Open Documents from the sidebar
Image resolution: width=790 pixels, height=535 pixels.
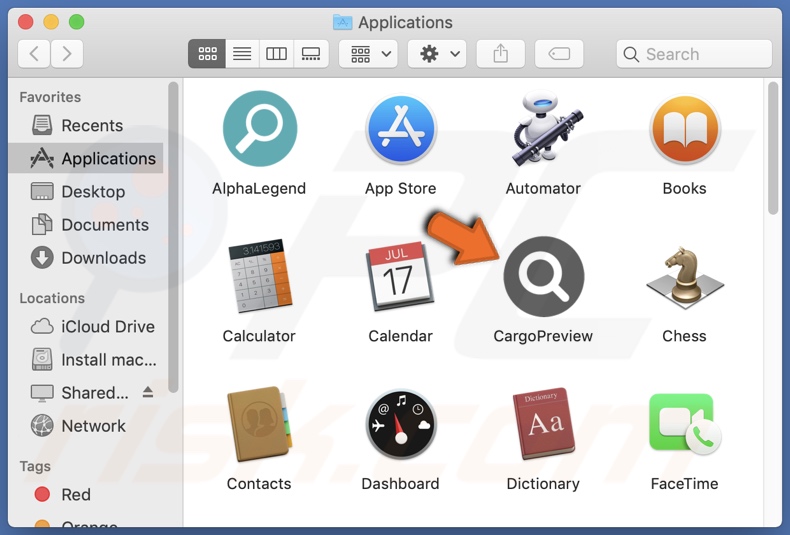(x=86, y=225)
